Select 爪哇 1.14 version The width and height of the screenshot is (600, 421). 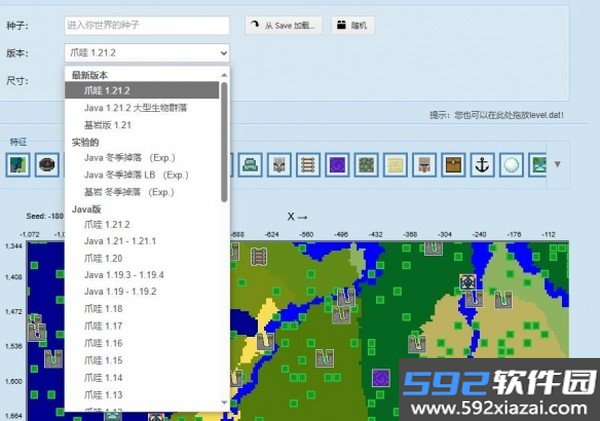pyautogui.click(x=142, y=378)
